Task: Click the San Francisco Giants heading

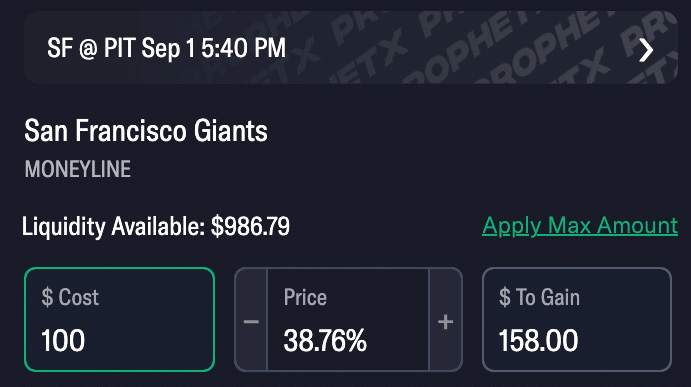Action: coord(146,130)
